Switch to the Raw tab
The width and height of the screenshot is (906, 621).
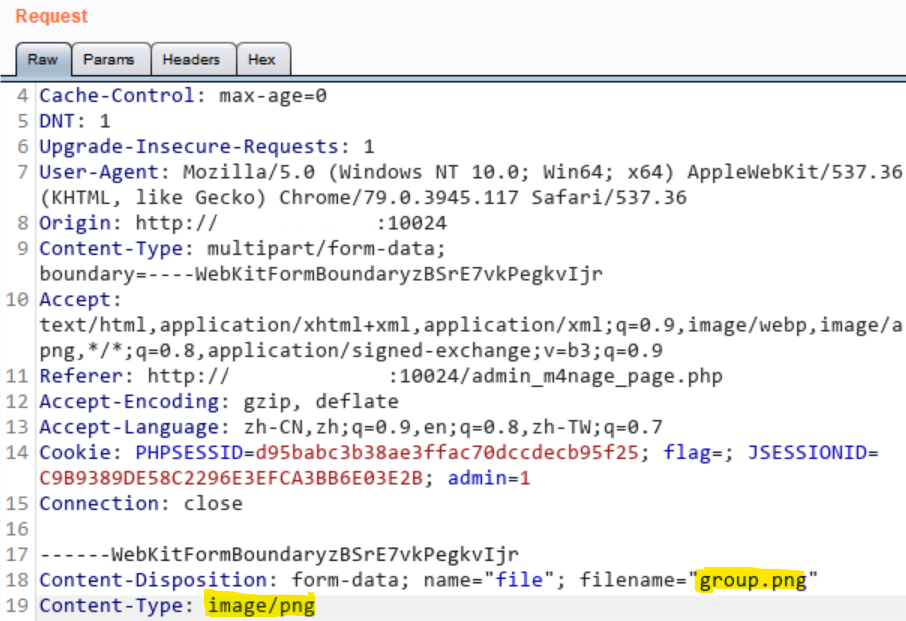point(42,60)
